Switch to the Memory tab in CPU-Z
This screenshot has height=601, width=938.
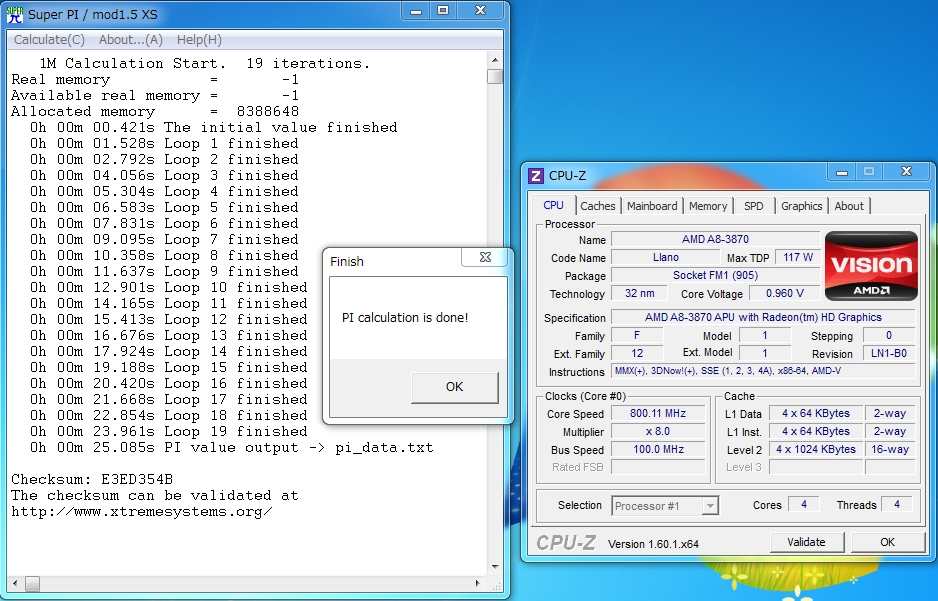tap(708, 206)
